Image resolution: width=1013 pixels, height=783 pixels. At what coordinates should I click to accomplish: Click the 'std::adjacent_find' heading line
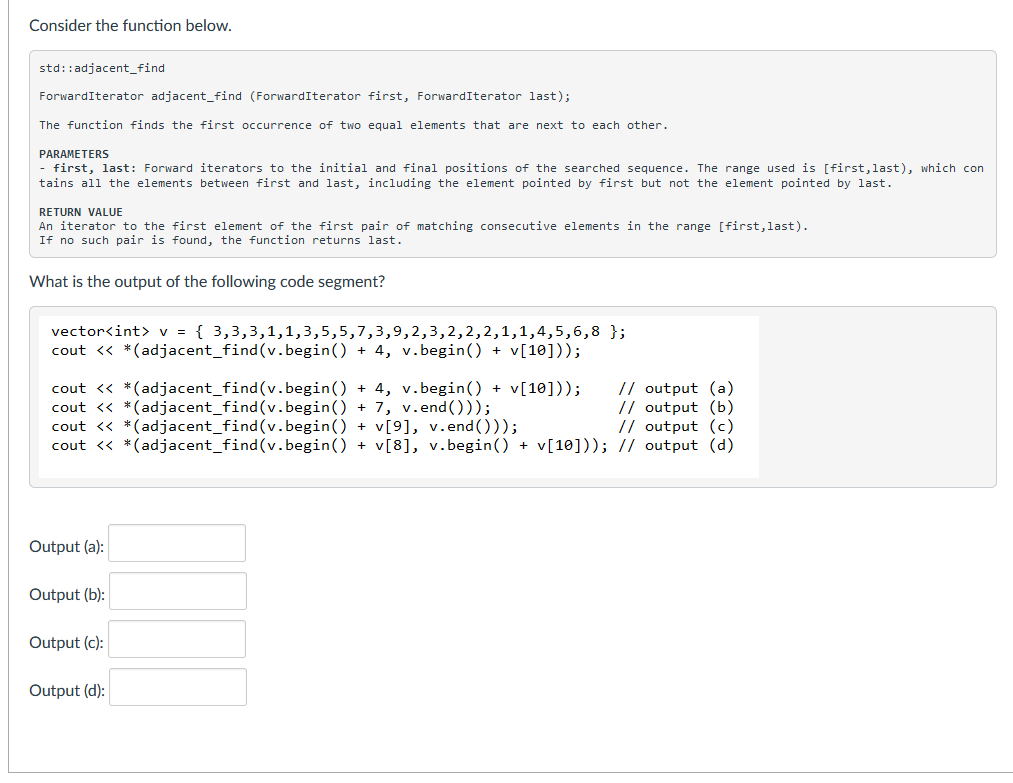tap(102, 68)
